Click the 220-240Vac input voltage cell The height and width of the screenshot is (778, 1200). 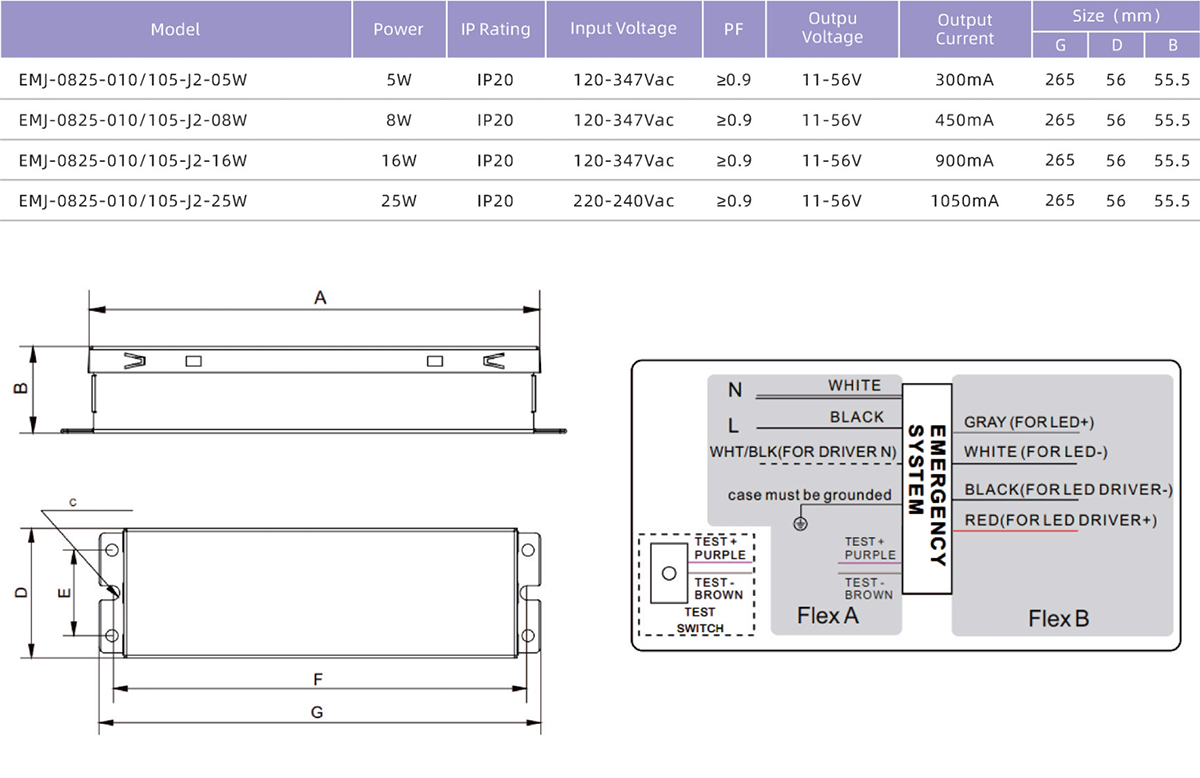pyautogui.click(x=623, y=201)
